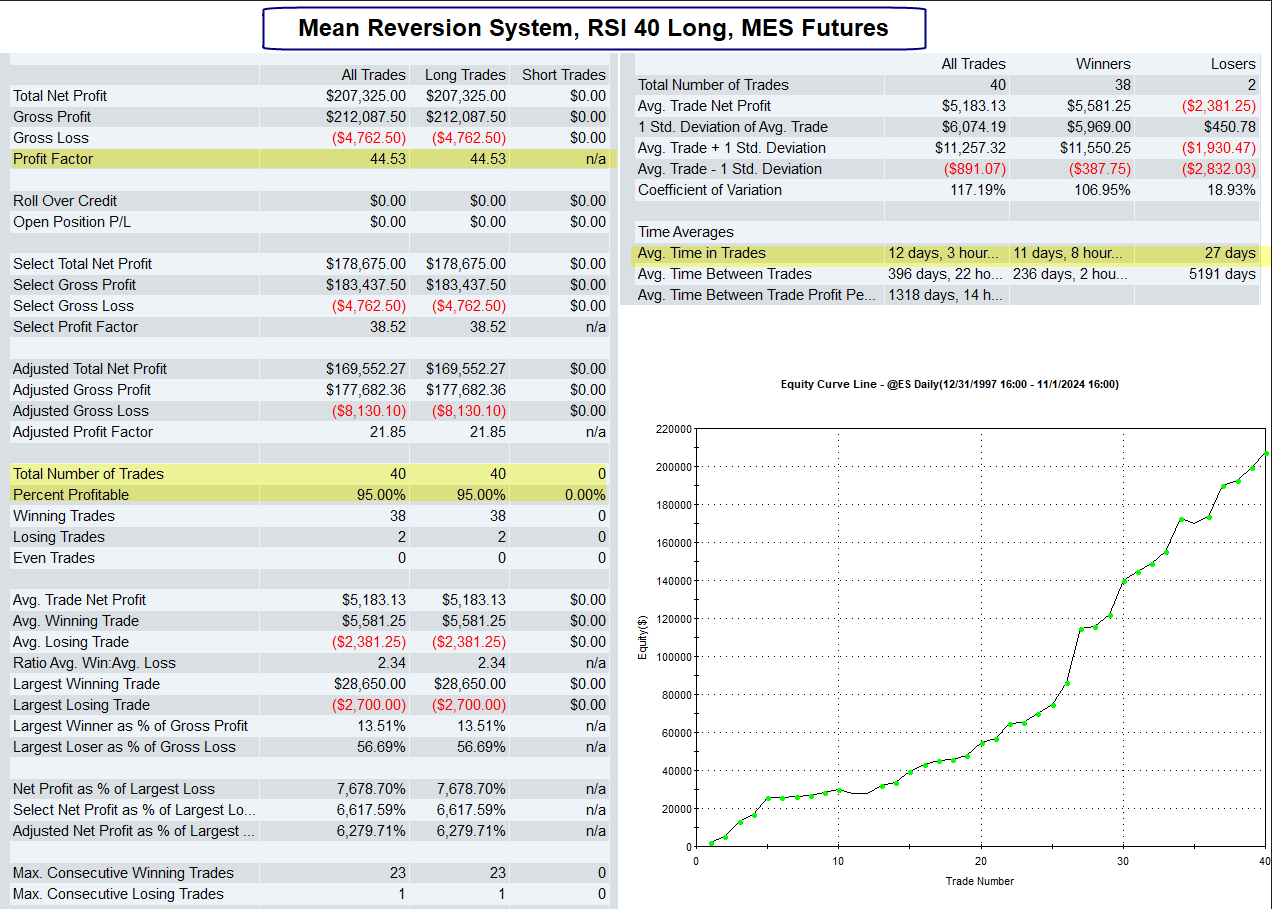The image size is (1272, 909).
Task: Click the Time Averages section heading
Action: (x=686, y=232)
